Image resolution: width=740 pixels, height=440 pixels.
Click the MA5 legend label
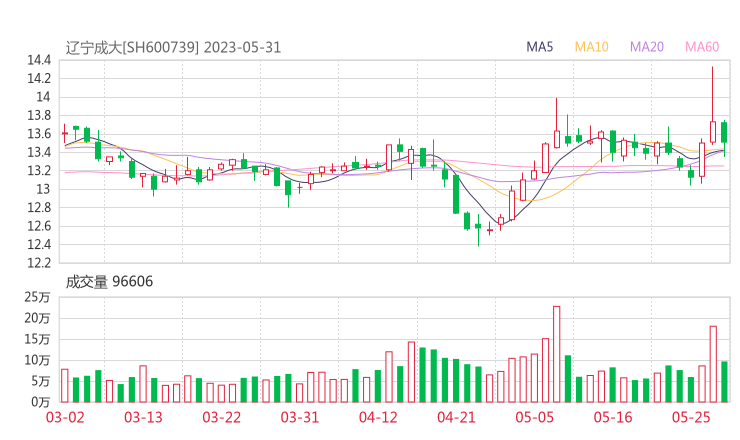(x=539, y=47)
